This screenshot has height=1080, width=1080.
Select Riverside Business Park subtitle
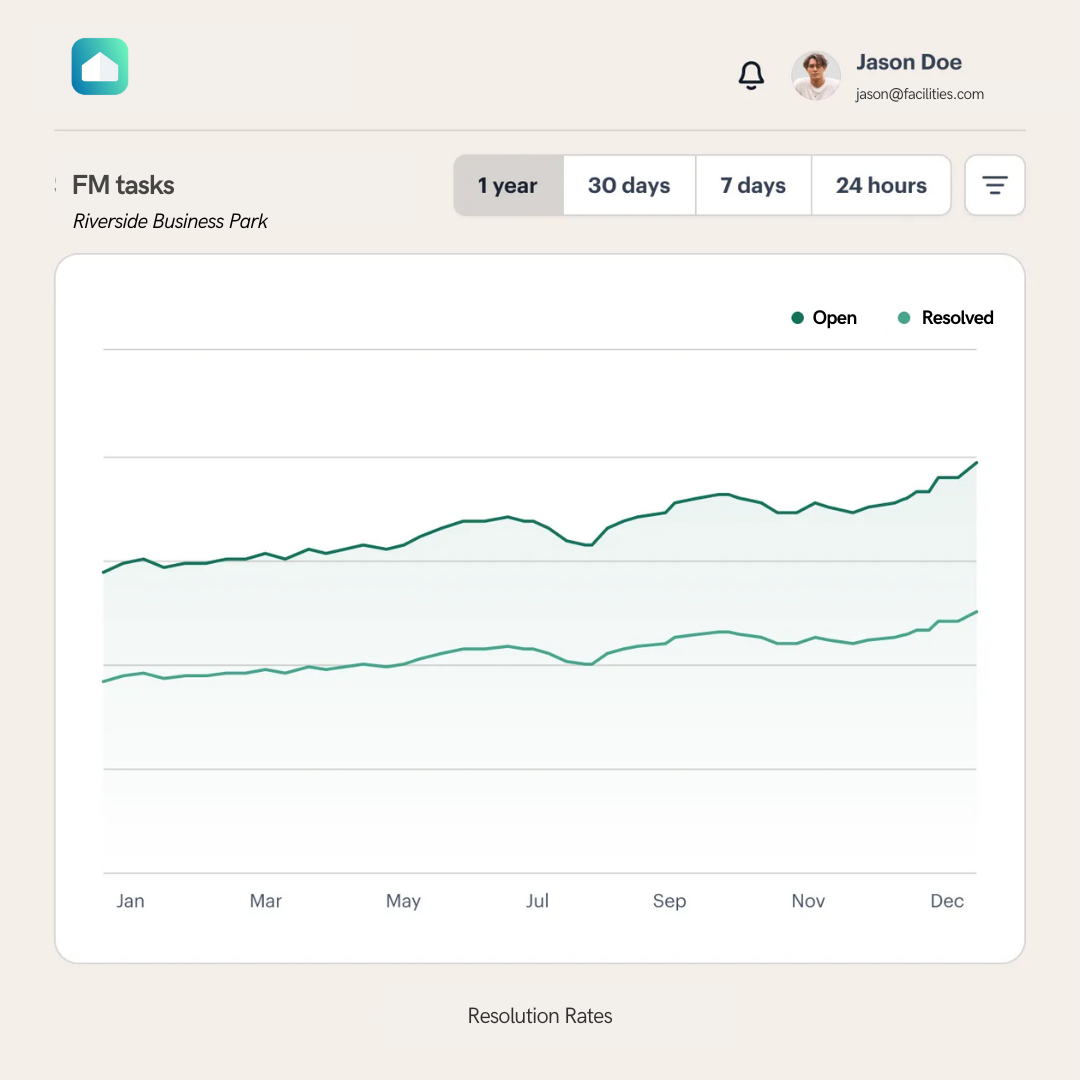click(170, 221)
